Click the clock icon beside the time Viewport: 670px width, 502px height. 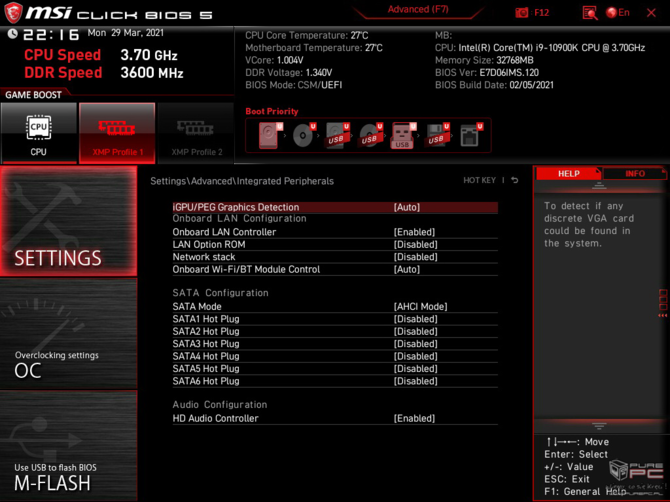click(12, 33)
